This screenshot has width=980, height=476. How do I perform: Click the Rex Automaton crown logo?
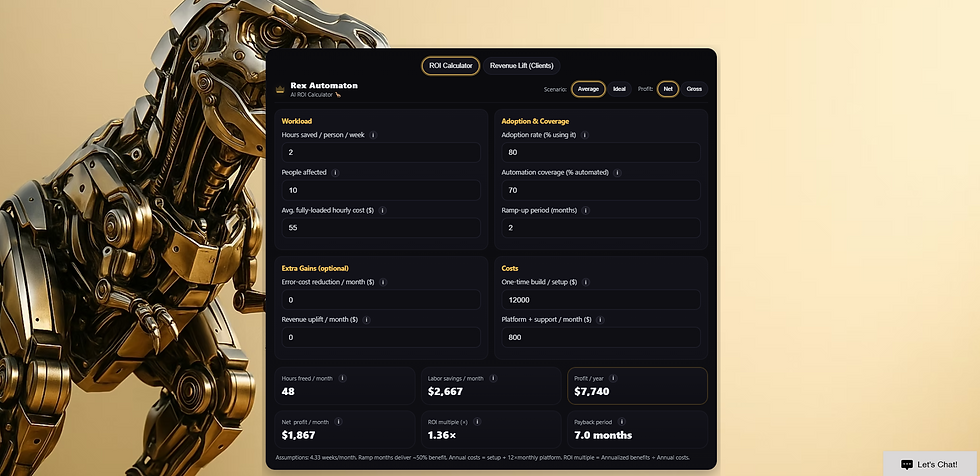click(x=280, y=90)
